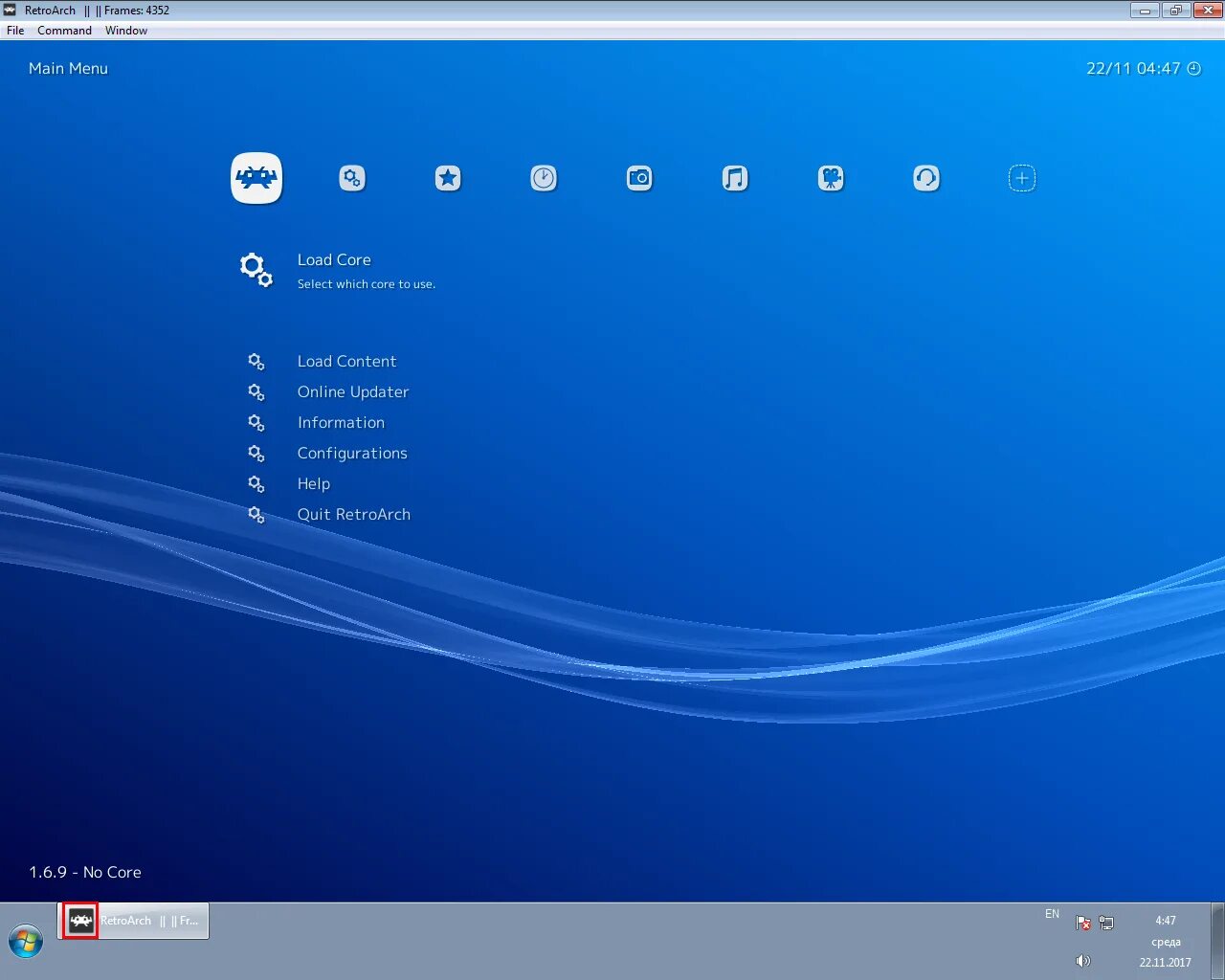Click RetroArch taskbar button
Image resolution: width=1225 pixels, height=980 pixels.
[134, 921]
